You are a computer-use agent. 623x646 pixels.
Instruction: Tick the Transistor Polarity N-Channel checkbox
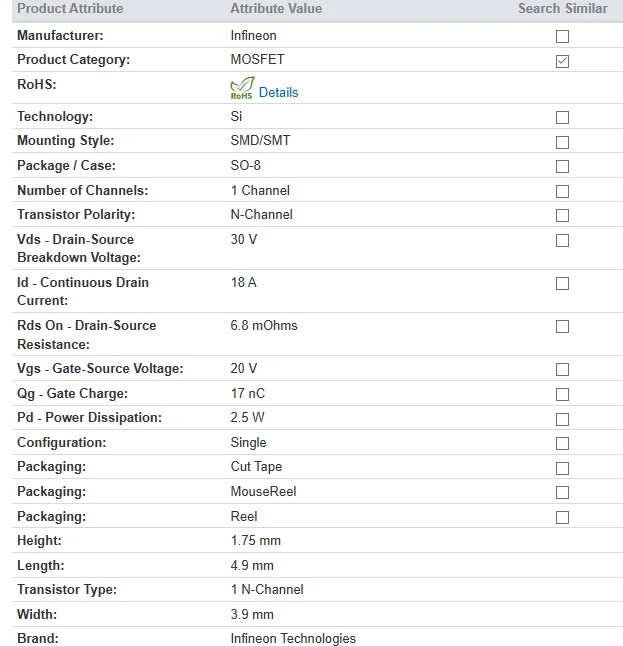pyautogui.click(x=562, y=215)
